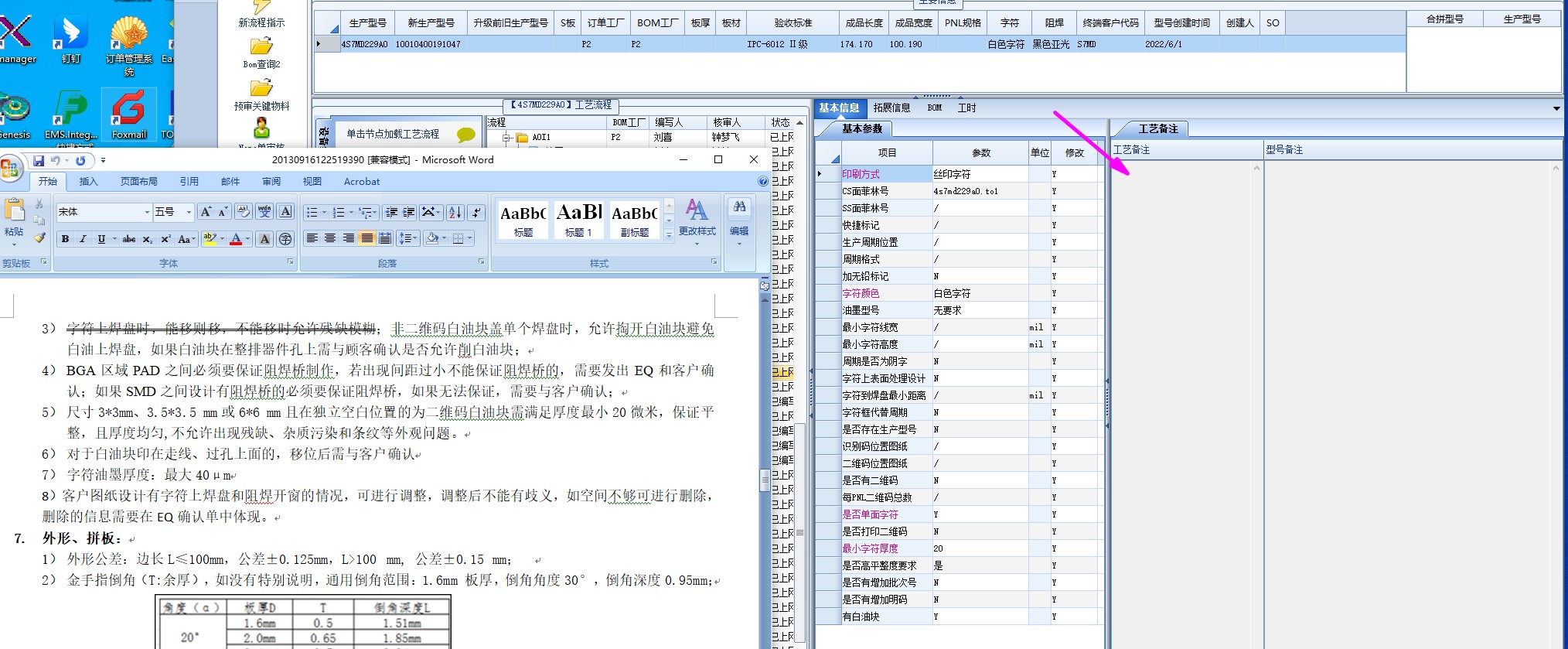This screenshot has height=649, width=1568.
Task: Apply character shading (shaded A) icon
Action: pyautogui.click(x=264, y=239)
